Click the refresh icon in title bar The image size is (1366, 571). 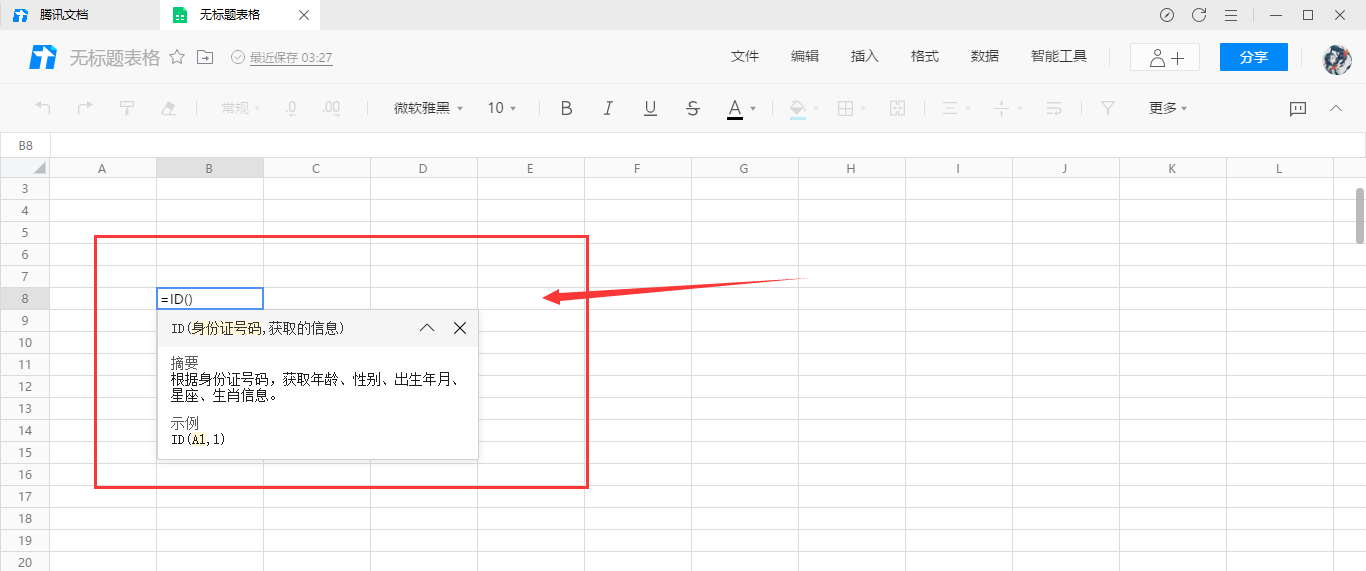coord(1199,15)
